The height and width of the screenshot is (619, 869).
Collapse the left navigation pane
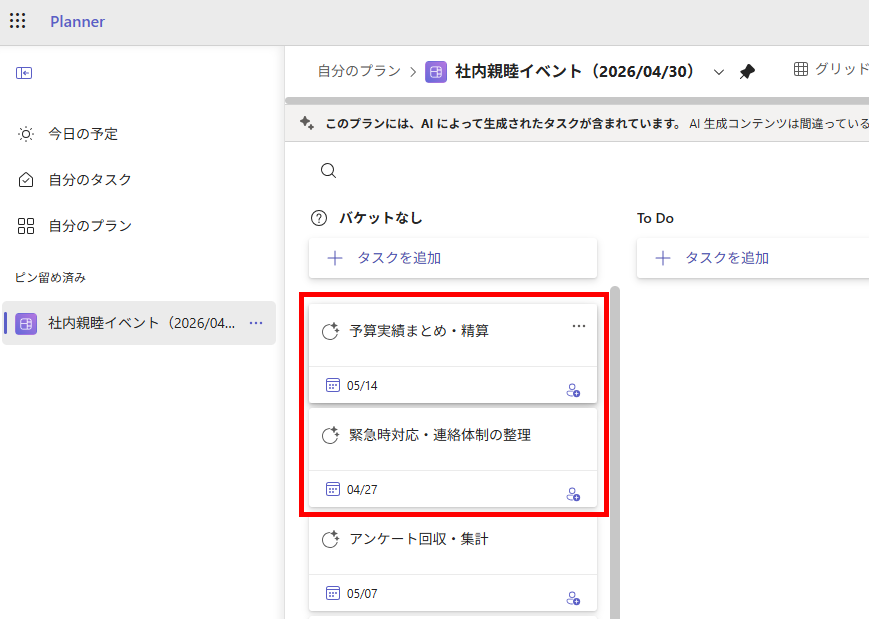pos(24,73)
